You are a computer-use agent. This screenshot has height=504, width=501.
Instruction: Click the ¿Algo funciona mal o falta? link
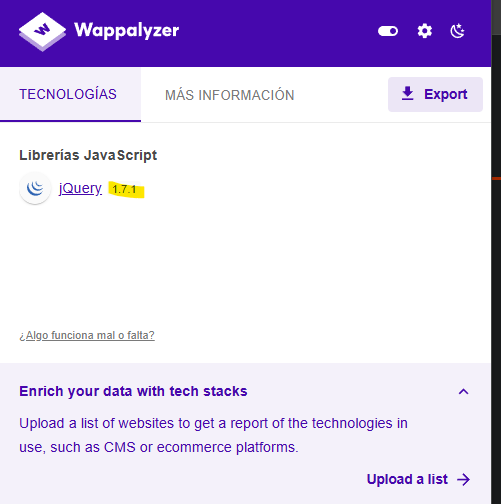coord(87,335)
